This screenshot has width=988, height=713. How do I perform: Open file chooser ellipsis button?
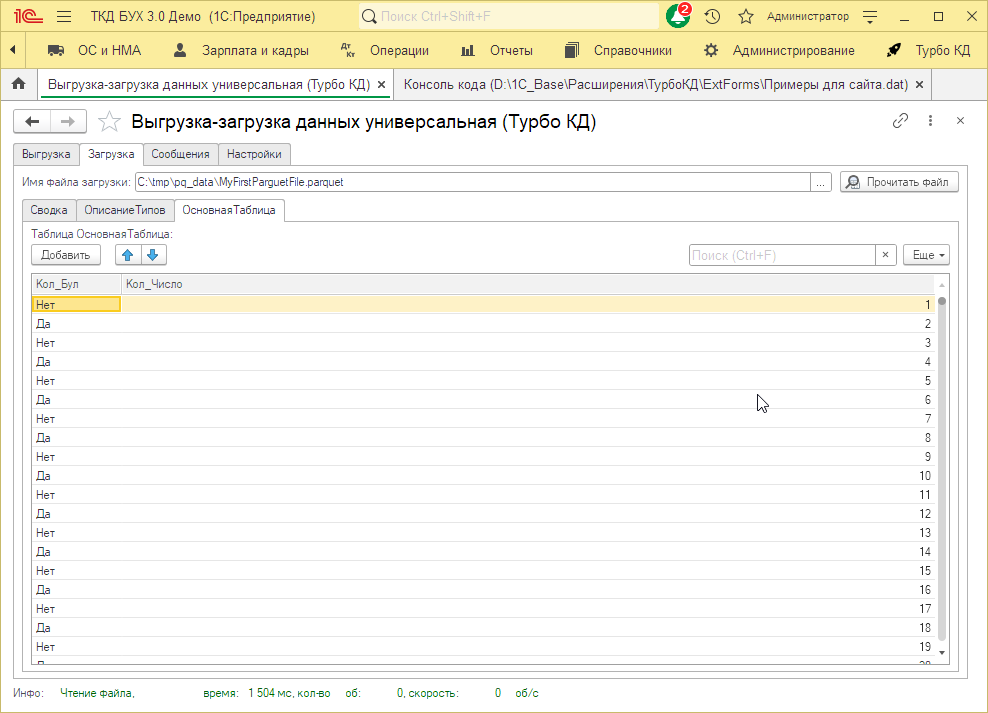821,182
